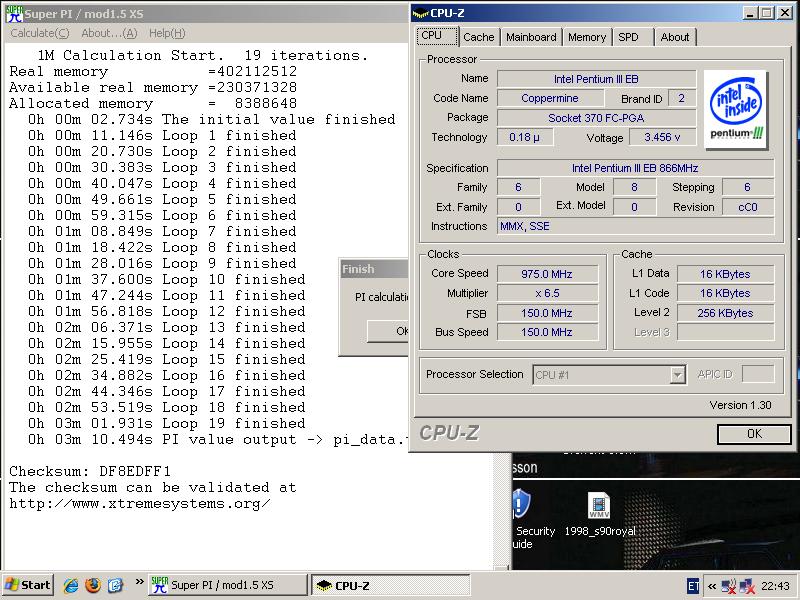800x600 pixels.
Task: Switch to the Mainboard tab
Action: pyautogui.click(x=531, y=37)
